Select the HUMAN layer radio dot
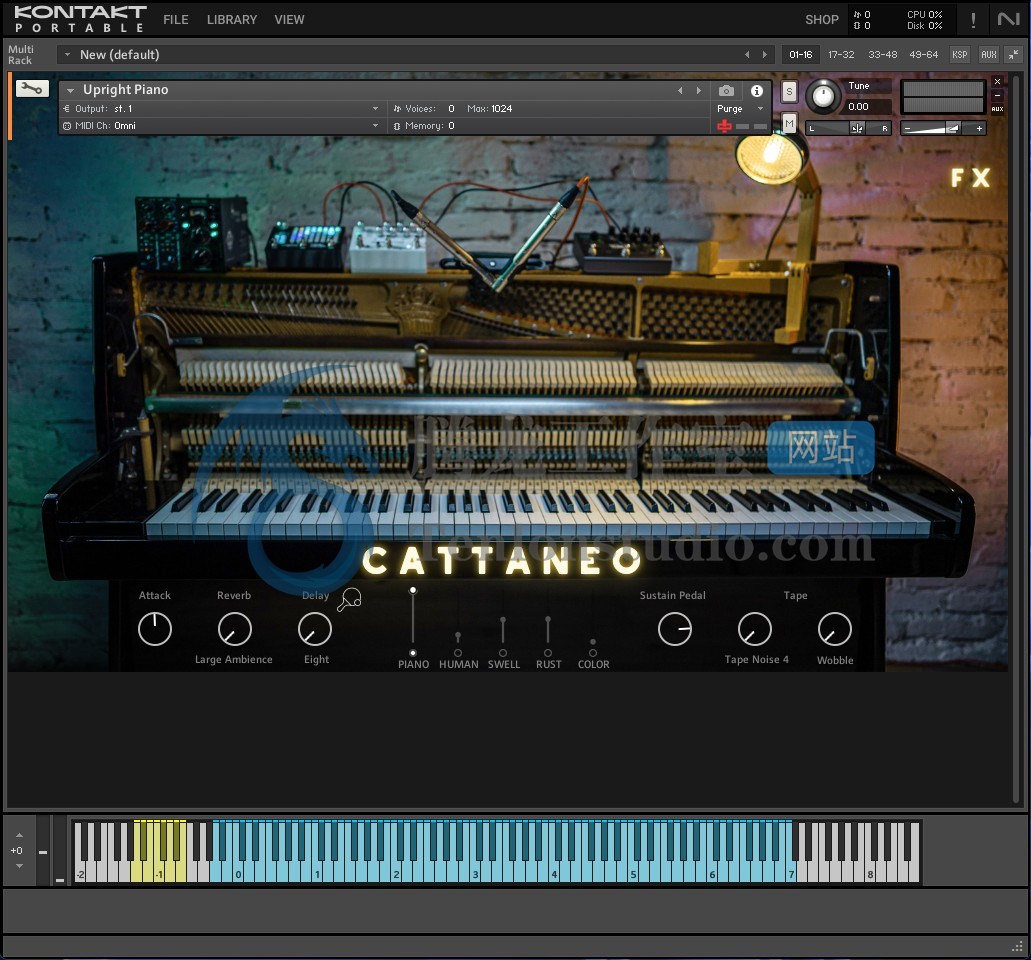Screen dimensions: 1031x960 [x=458, y=653]
